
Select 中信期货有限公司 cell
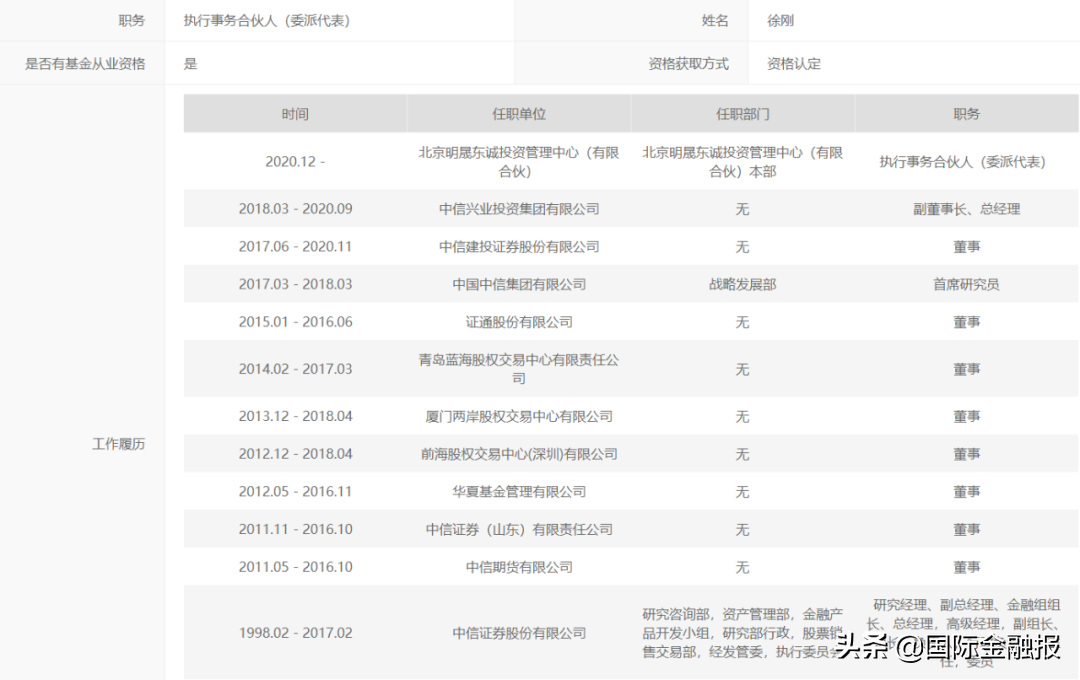[519, 567]
